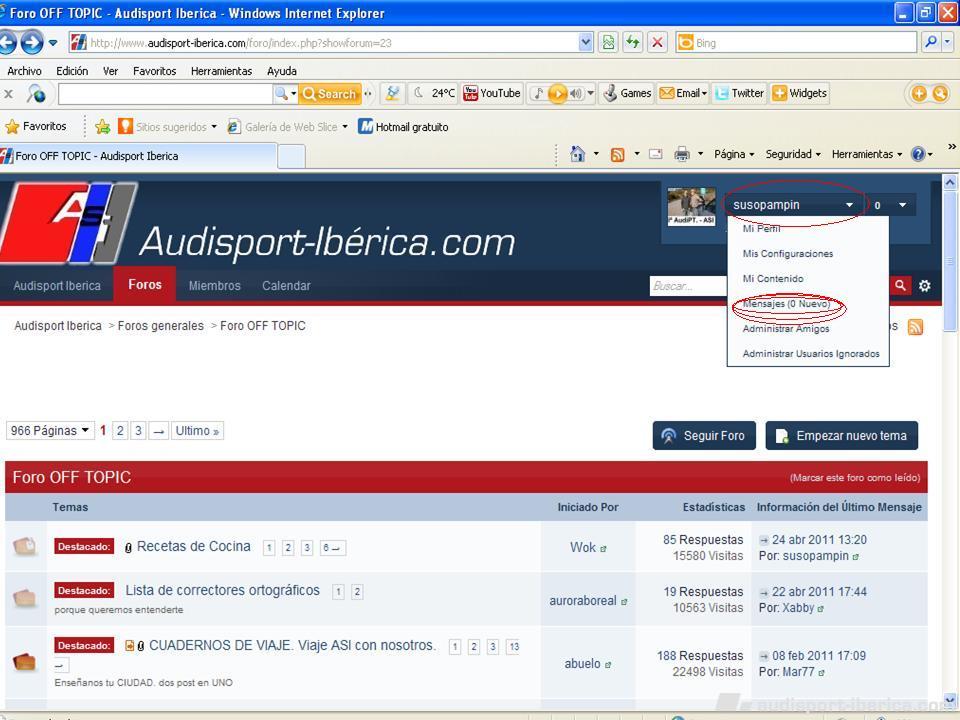The height and width of the screenshot is (720, 960).
Task: Open the new blank browser tab
Action: coord(291,156)
